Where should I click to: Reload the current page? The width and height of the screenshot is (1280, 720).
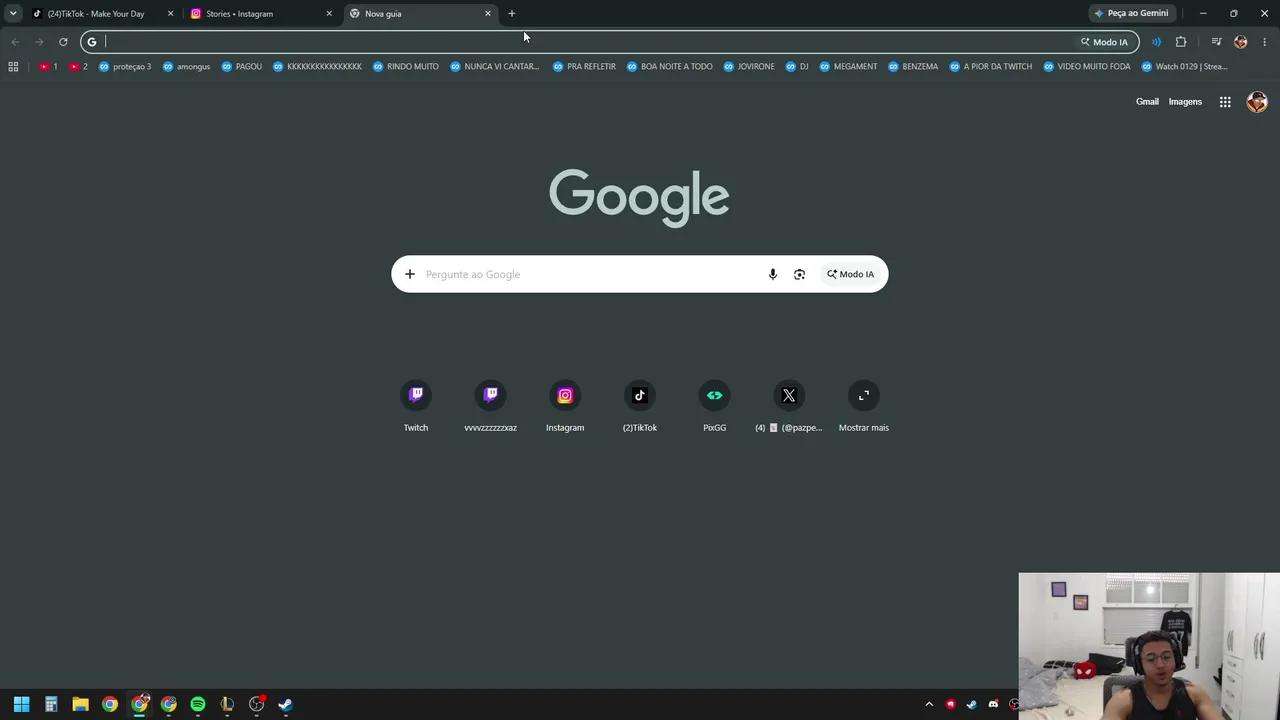click(63, 42)
